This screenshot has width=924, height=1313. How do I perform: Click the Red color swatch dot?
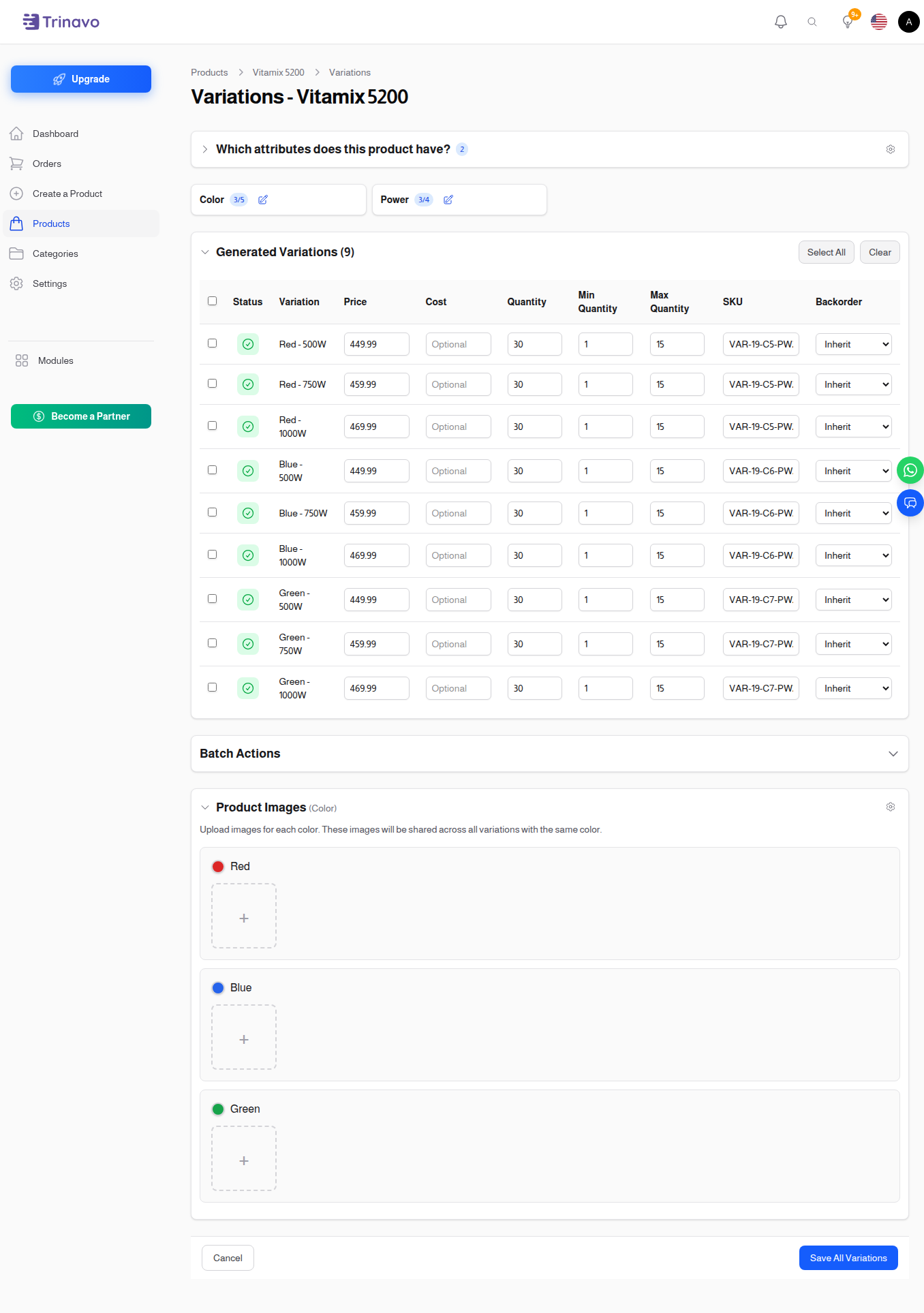coord(218,867)
